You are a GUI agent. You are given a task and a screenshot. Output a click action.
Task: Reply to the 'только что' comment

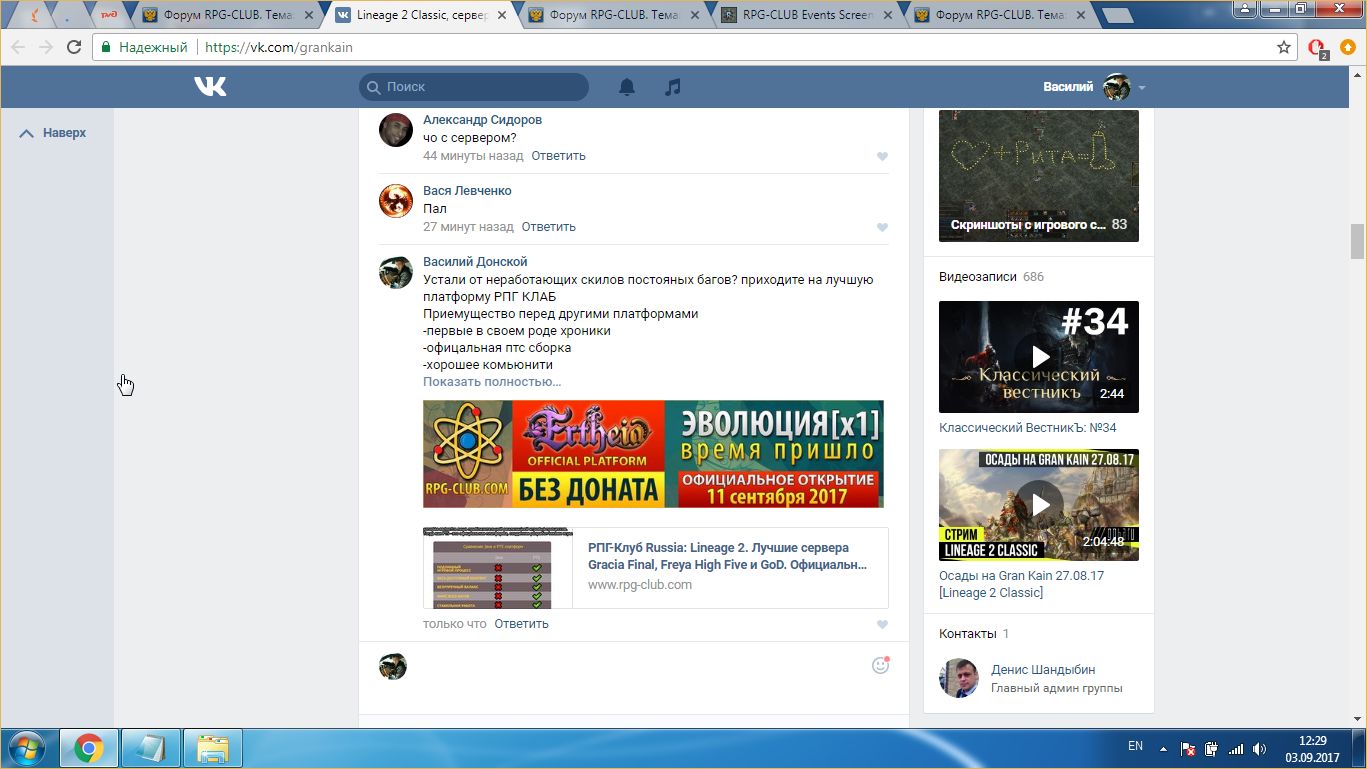(x=521, y=624)
